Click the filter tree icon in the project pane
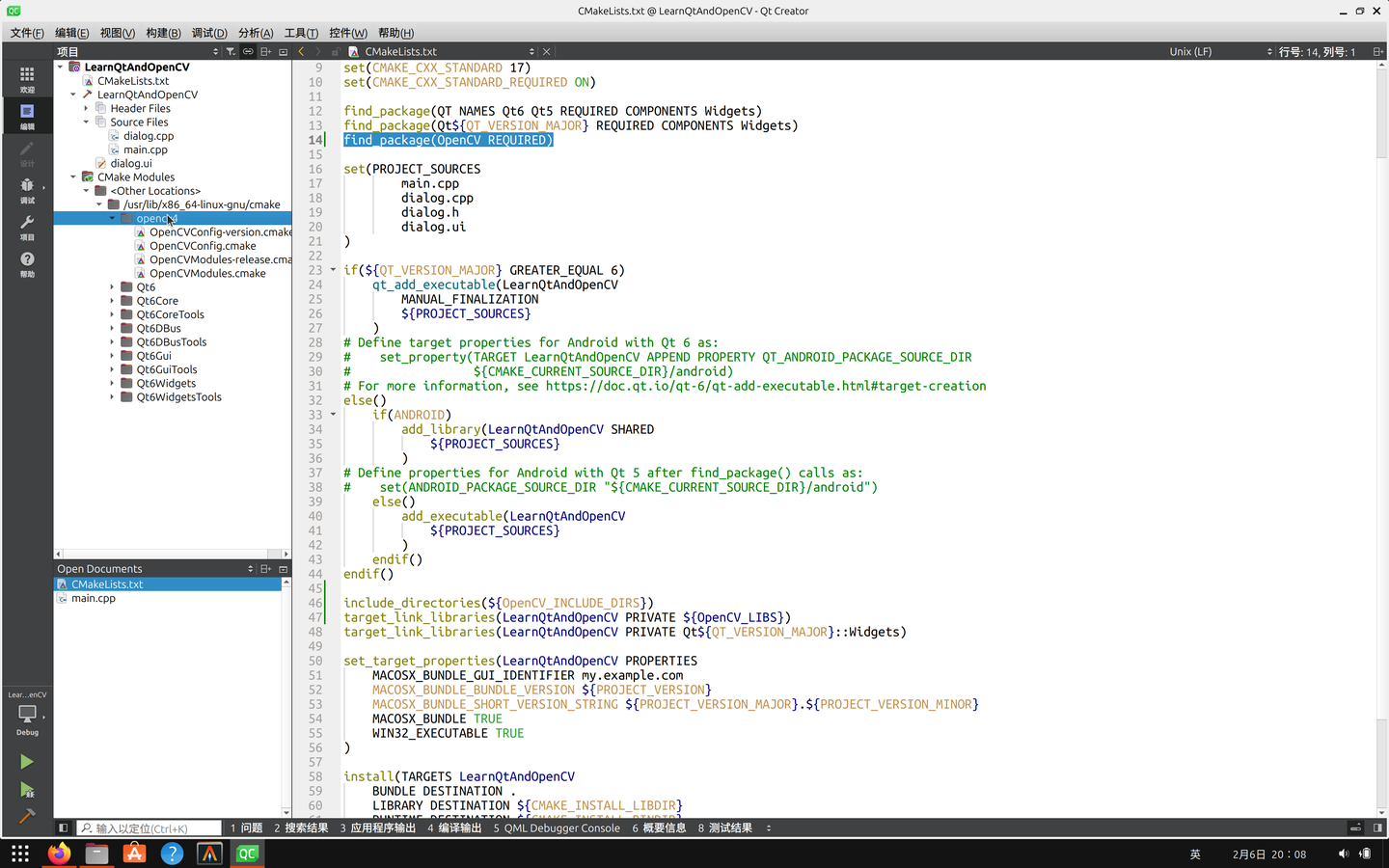This screenshot has width=1389, height=868. 231,52
